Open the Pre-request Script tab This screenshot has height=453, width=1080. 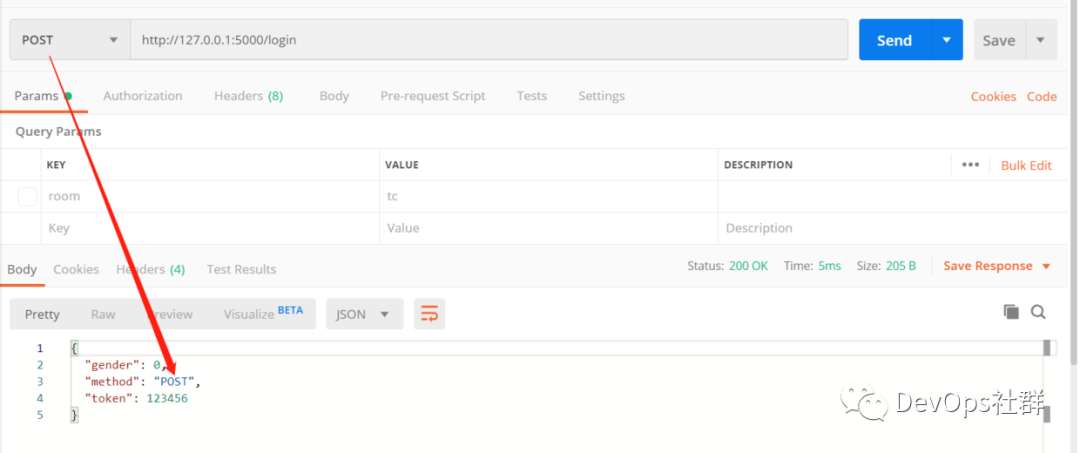(433, 96)
